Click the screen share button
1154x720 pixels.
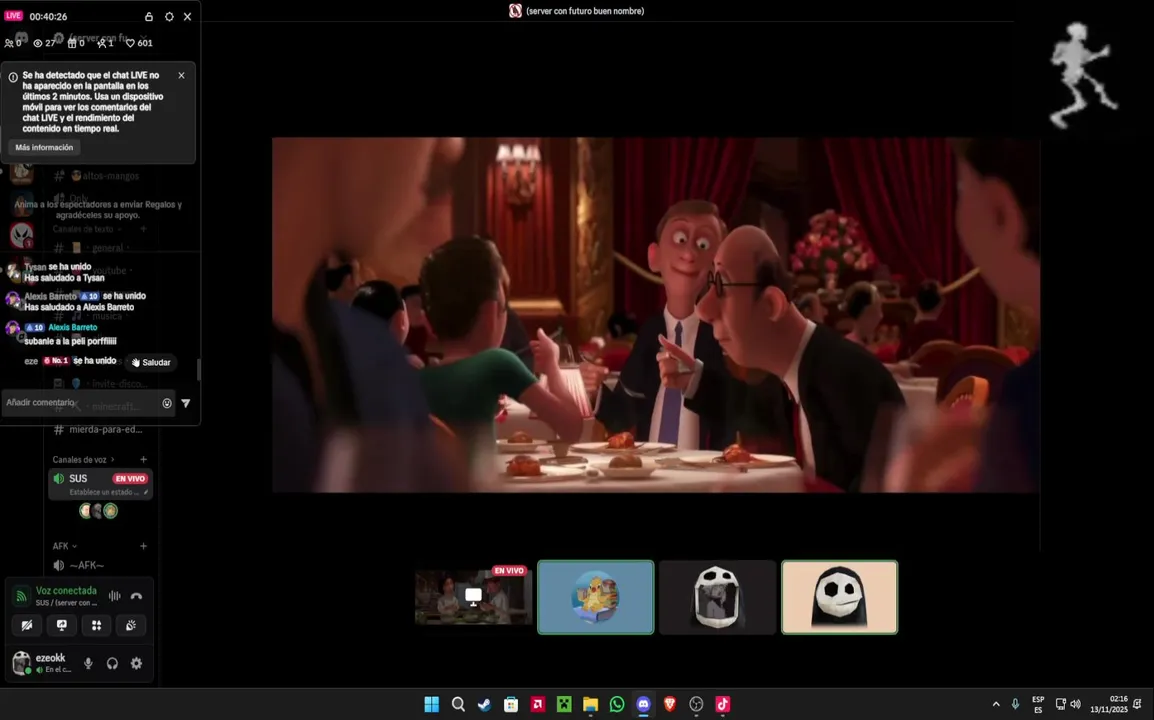click(x=62, y=625)
